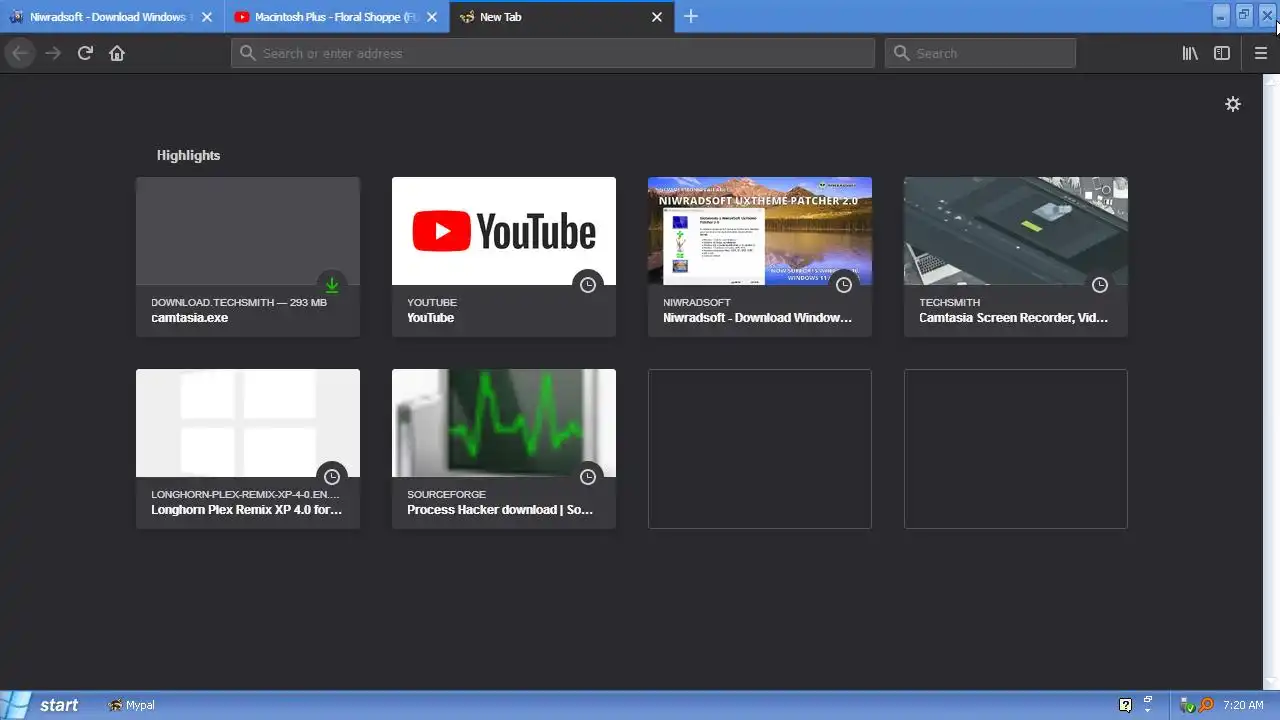The width and height of the screenshot is (1280, 720).
Task: Click the SOURCEFORGE source label
Action: click(446, 494)
